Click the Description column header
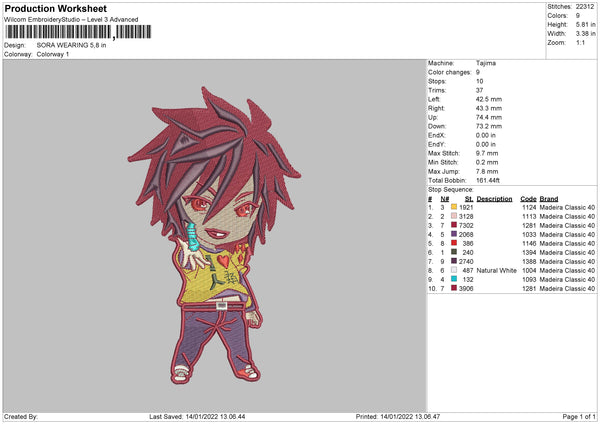The image size is (600, 424). click(x=494, y=199)
